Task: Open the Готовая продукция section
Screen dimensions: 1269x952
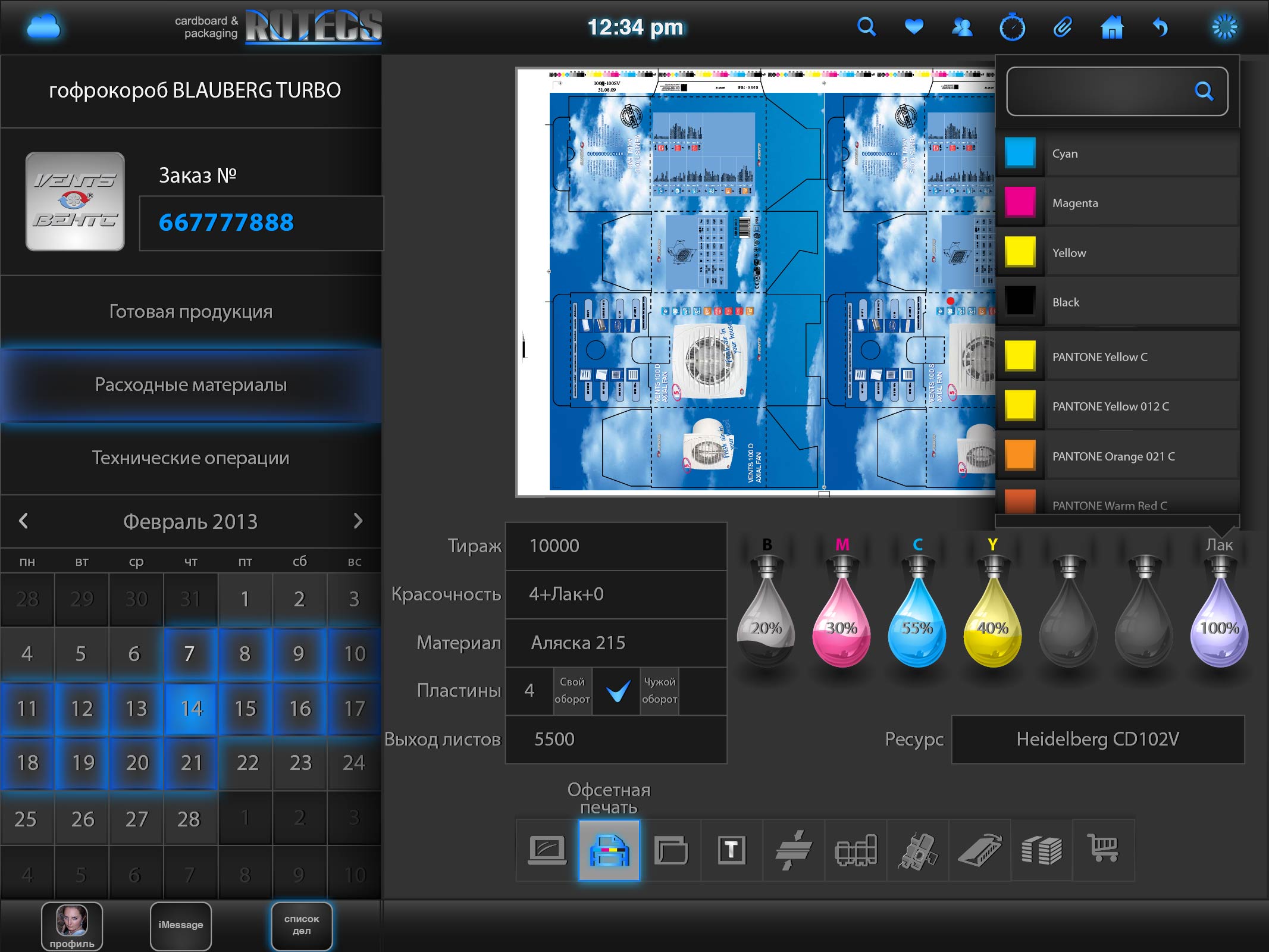Action: [x=191, y=311]
